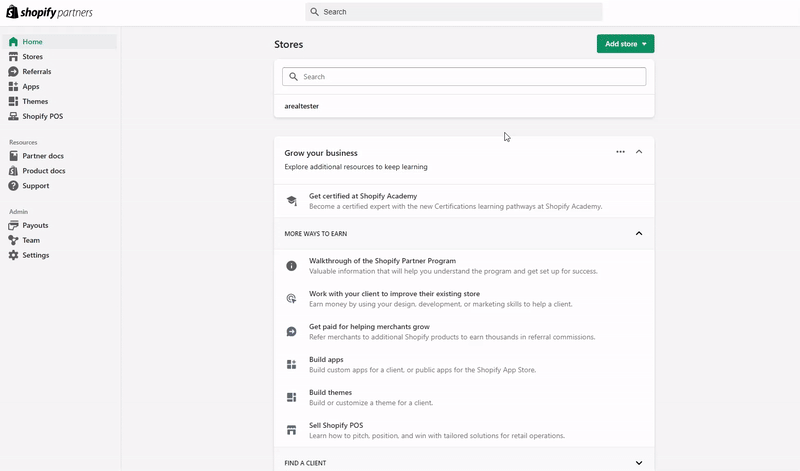Screen dimensions: 800x471
Task: Click the icon beside Build apps item
Action: coord(291,364)
